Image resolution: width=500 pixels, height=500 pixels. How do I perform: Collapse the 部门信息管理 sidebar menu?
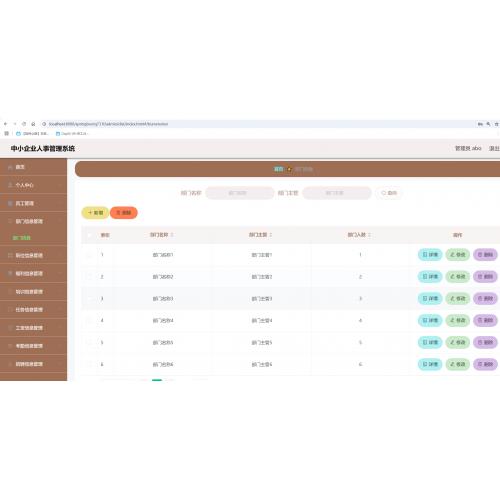(33, 221)
